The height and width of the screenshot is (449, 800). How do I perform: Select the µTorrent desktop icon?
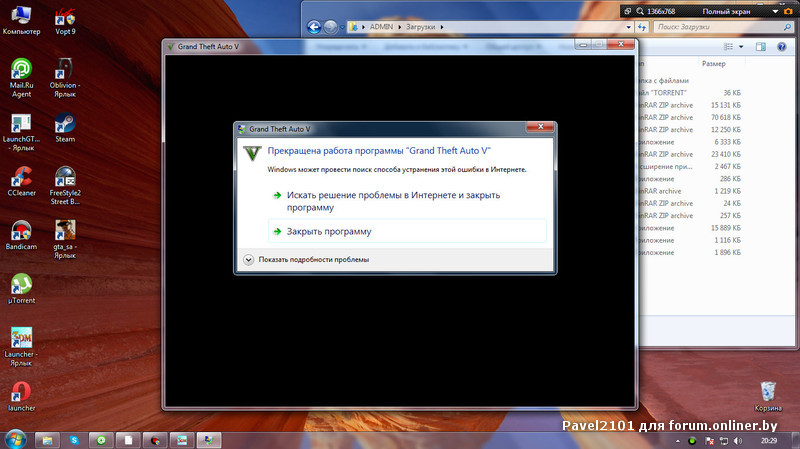tap(21, 289)
